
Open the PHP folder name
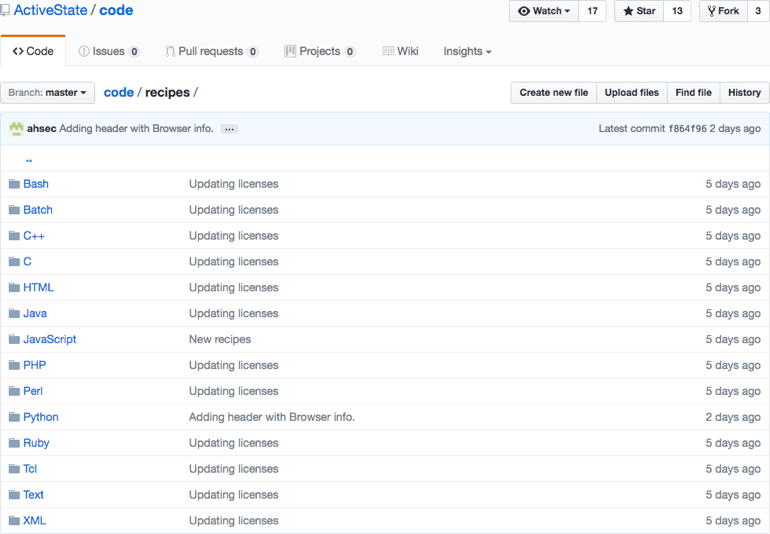click(34, 365)
